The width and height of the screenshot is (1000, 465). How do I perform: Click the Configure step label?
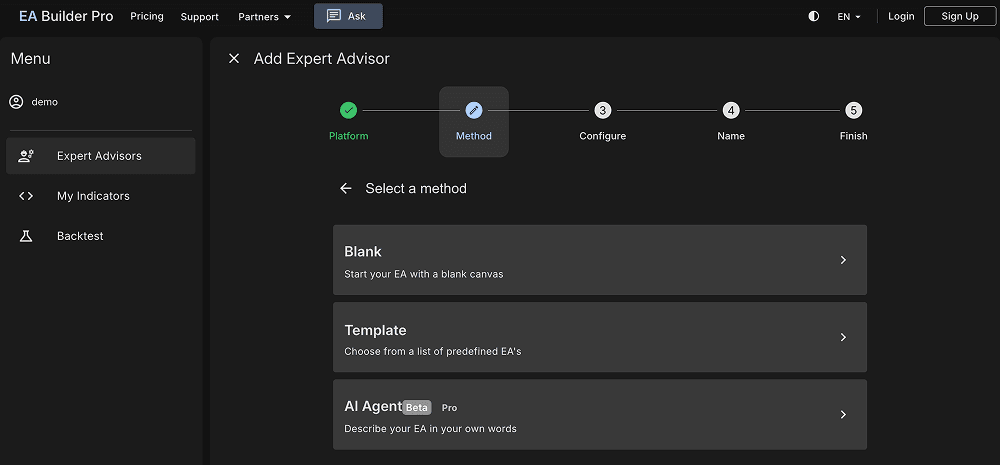[x=603, y=136]
